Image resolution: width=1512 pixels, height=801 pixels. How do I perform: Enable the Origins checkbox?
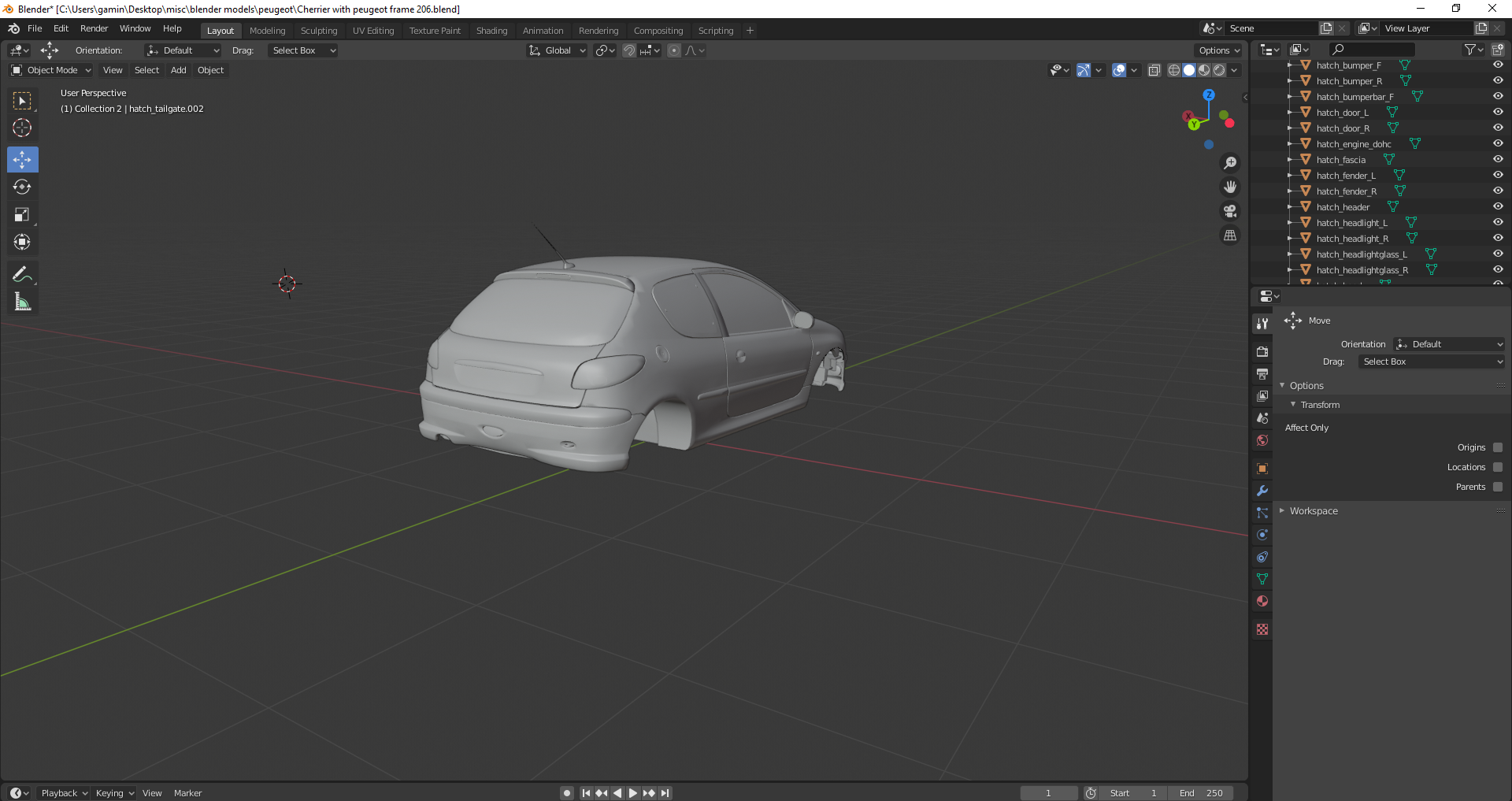point(1498,447)
